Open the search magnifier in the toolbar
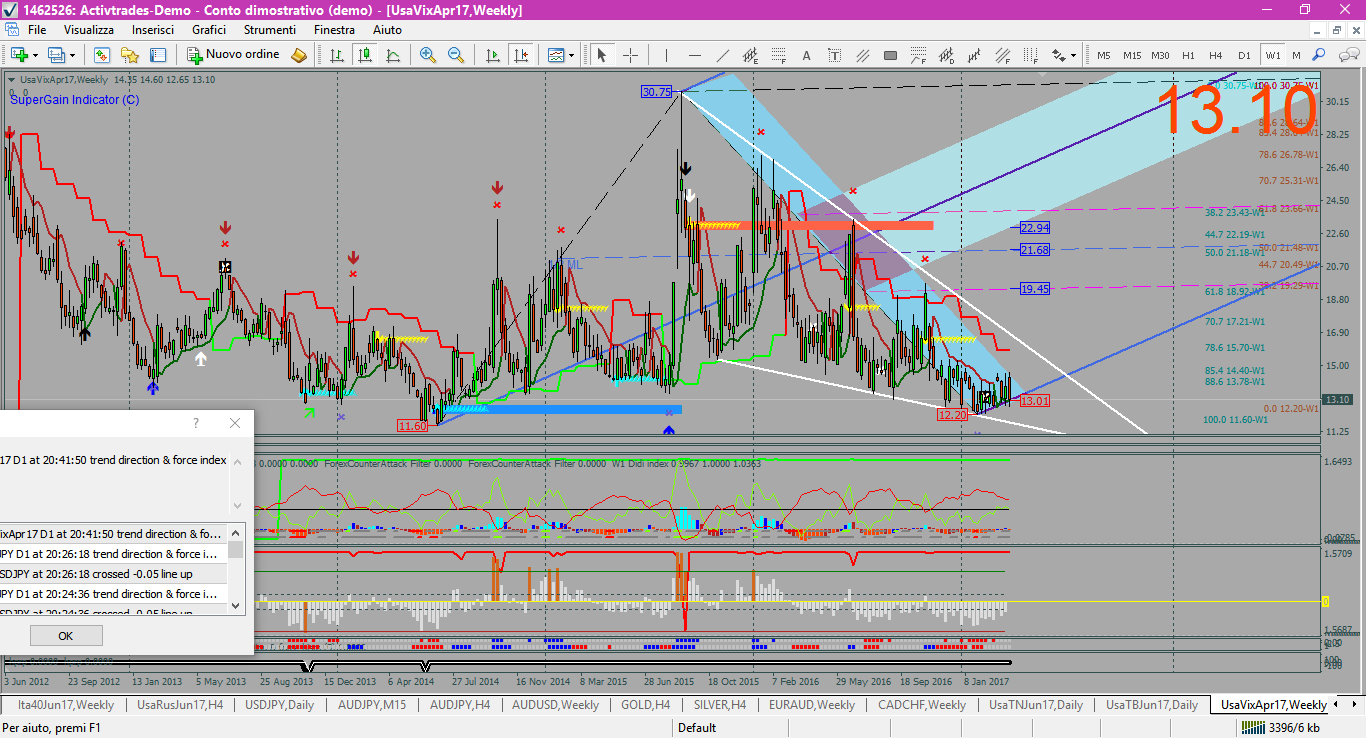This screenshot has width=1366, height=738. coord(1319,55)
